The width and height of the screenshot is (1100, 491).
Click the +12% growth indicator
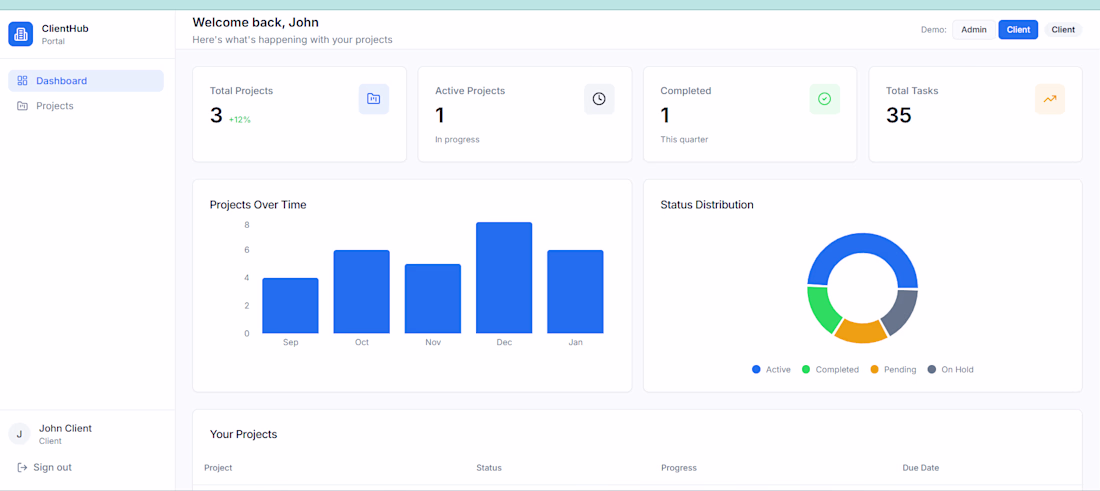[239, 120]
